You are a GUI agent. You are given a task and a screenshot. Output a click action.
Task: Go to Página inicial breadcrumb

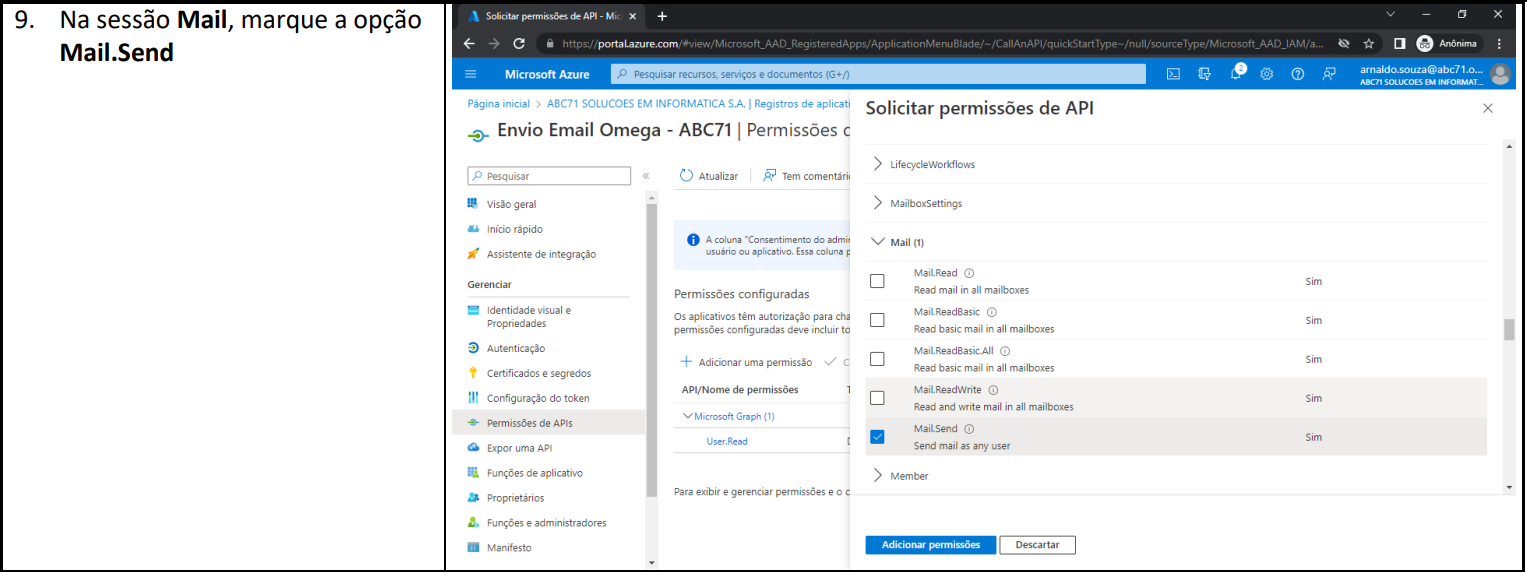click(499, 103)
